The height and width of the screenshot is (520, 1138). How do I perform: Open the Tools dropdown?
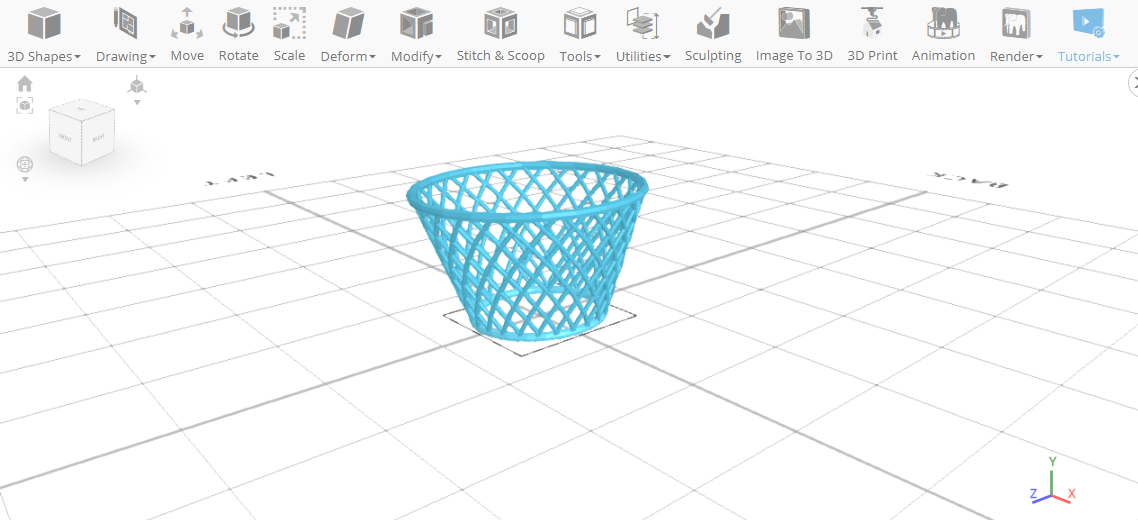(580, 34)
